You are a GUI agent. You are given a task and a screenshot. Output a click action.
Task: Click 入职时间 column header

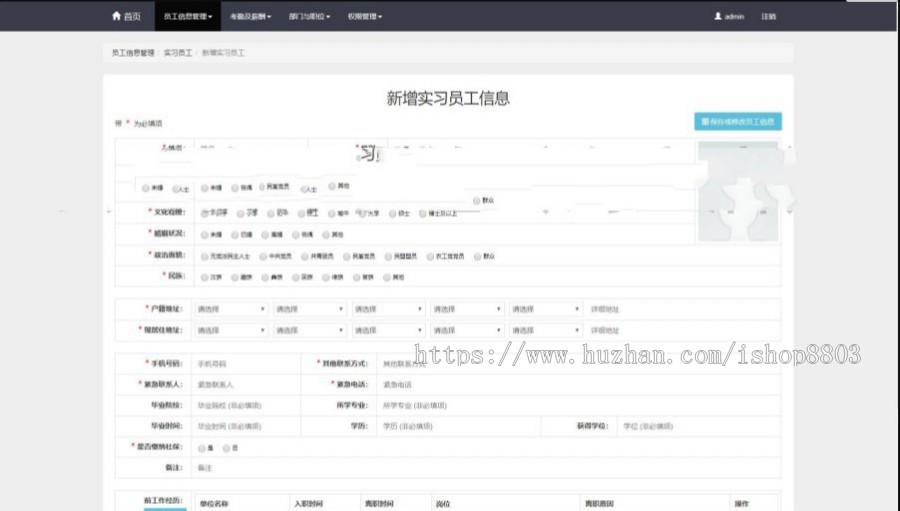[308, 504]
